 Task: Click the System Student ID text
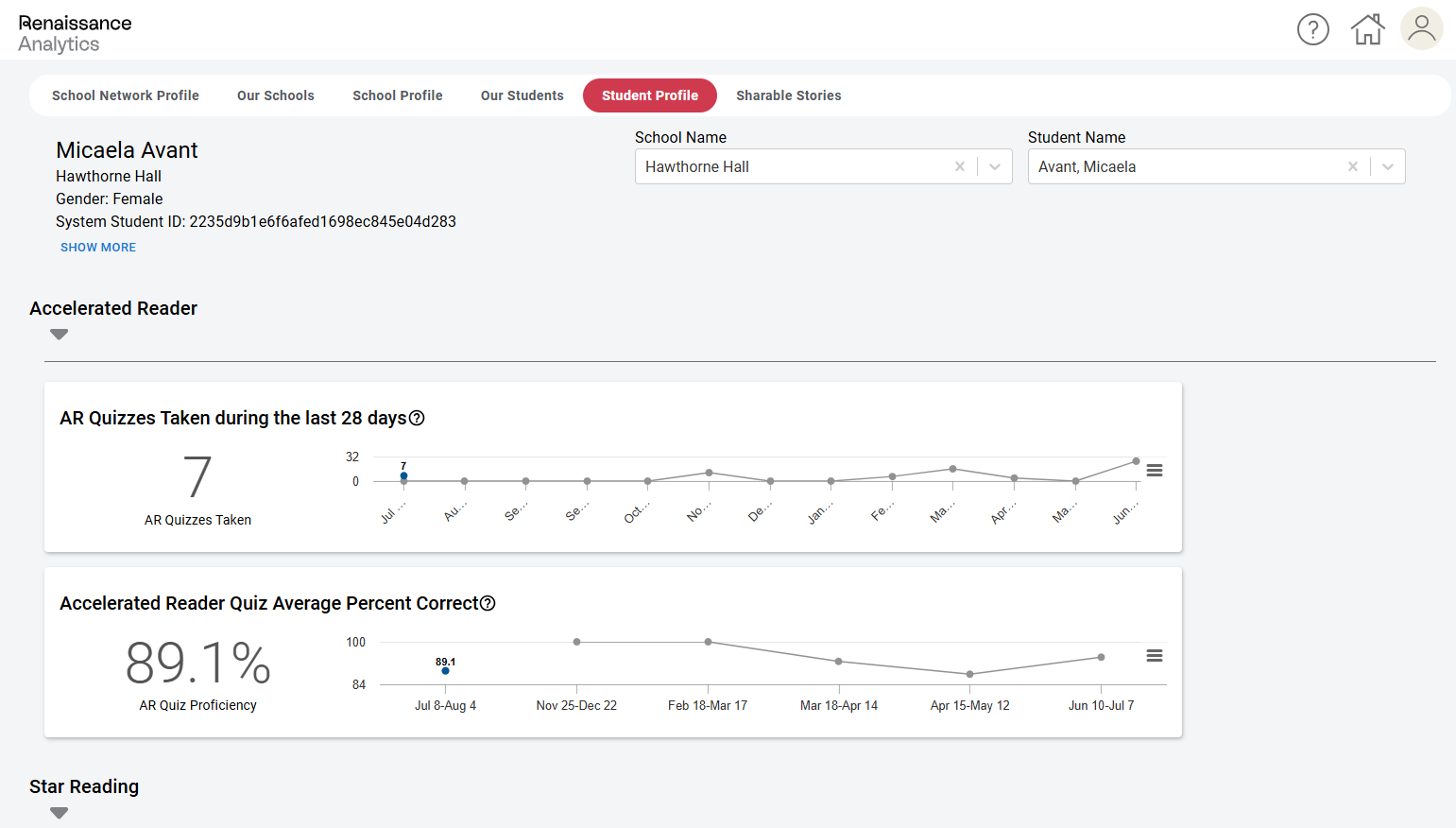[256, 221]
